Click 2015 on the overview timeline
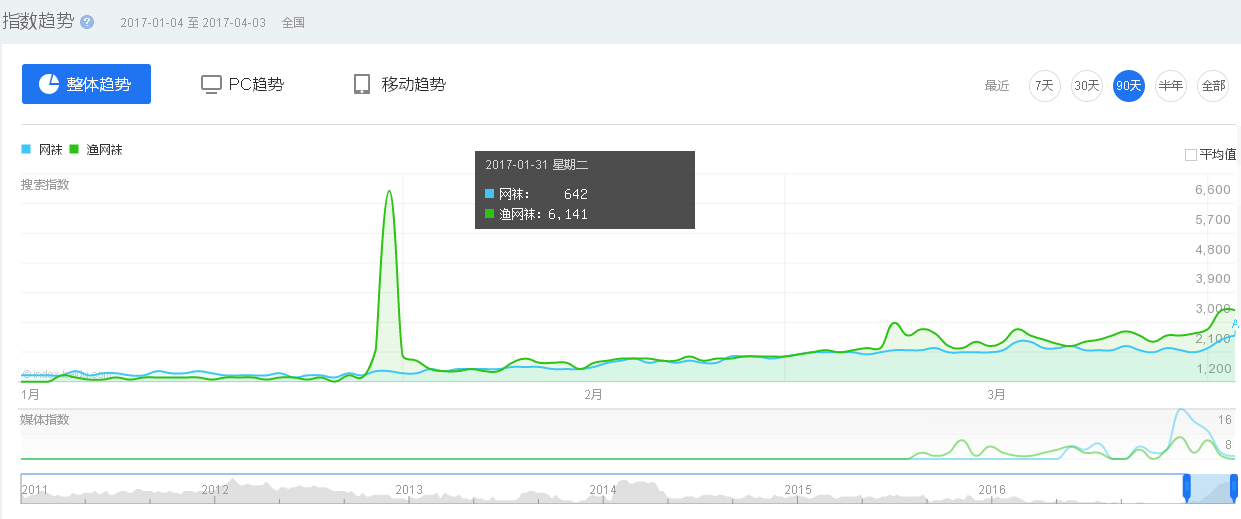The image size is (1241, 519). pos(798,490)
